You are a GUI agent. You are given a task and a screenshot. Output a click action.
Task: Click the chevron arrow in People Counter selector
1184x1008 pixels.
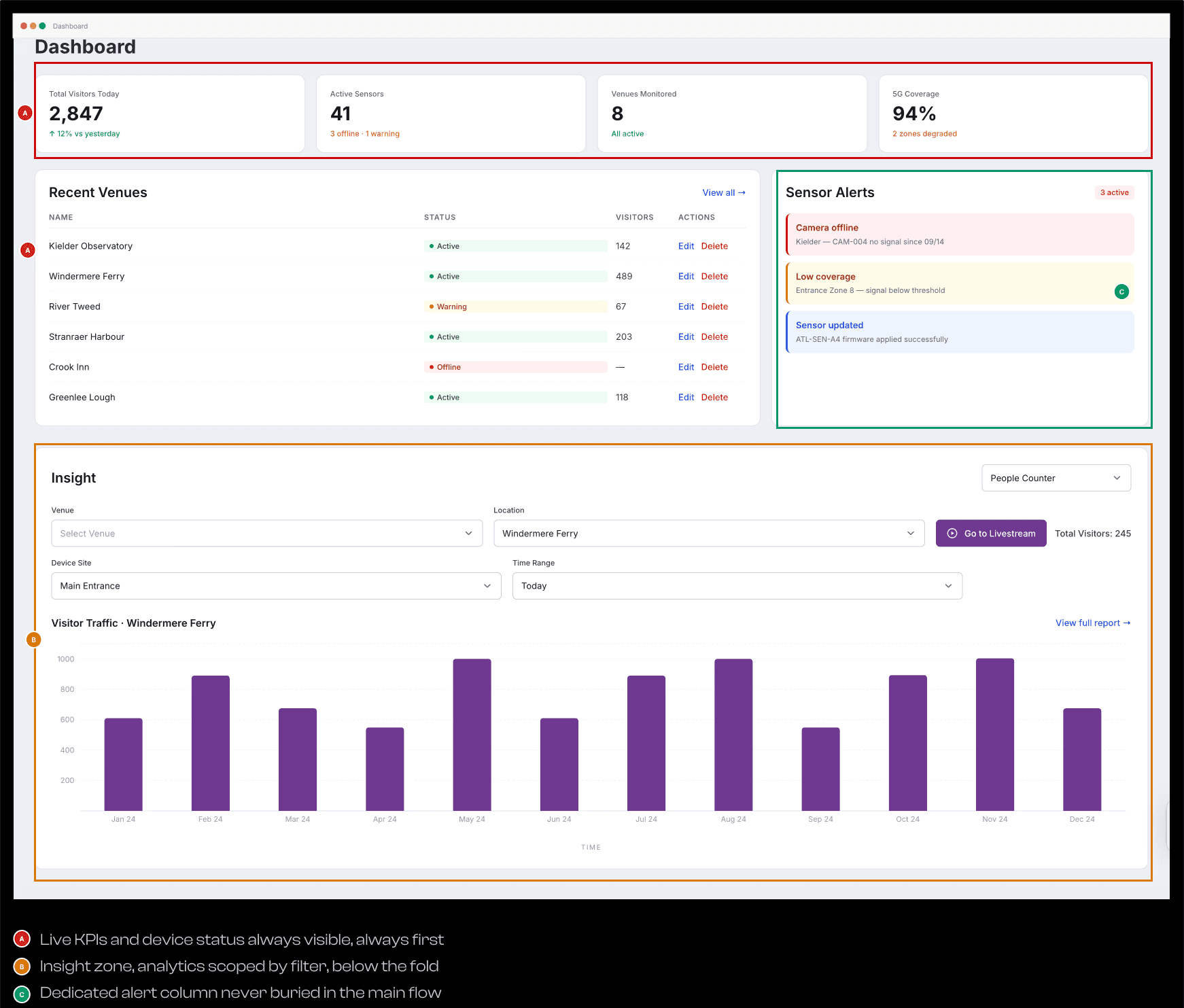click(x=1117, y=478)
